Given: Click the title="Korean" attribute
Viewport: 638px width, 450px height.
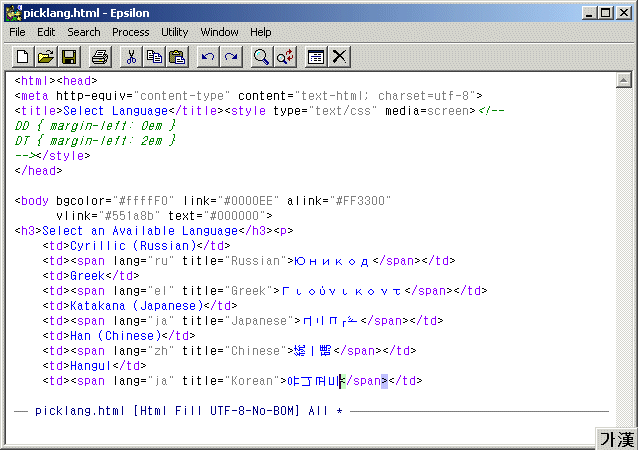Looking at the screenshot, I should (x=231, y=381).
